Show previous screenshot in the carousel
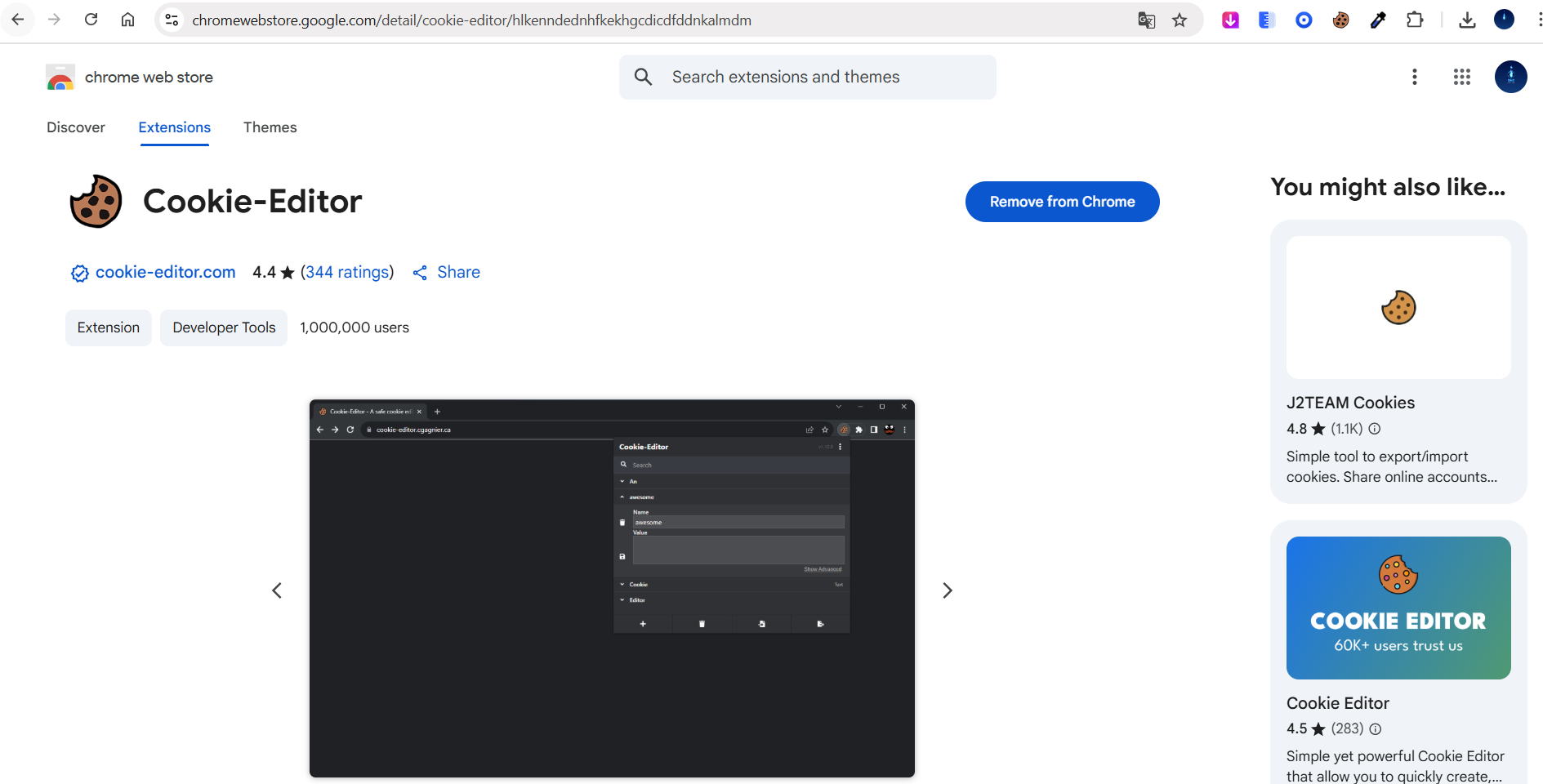Viewport: 1543px width, 784px height. 277,590
